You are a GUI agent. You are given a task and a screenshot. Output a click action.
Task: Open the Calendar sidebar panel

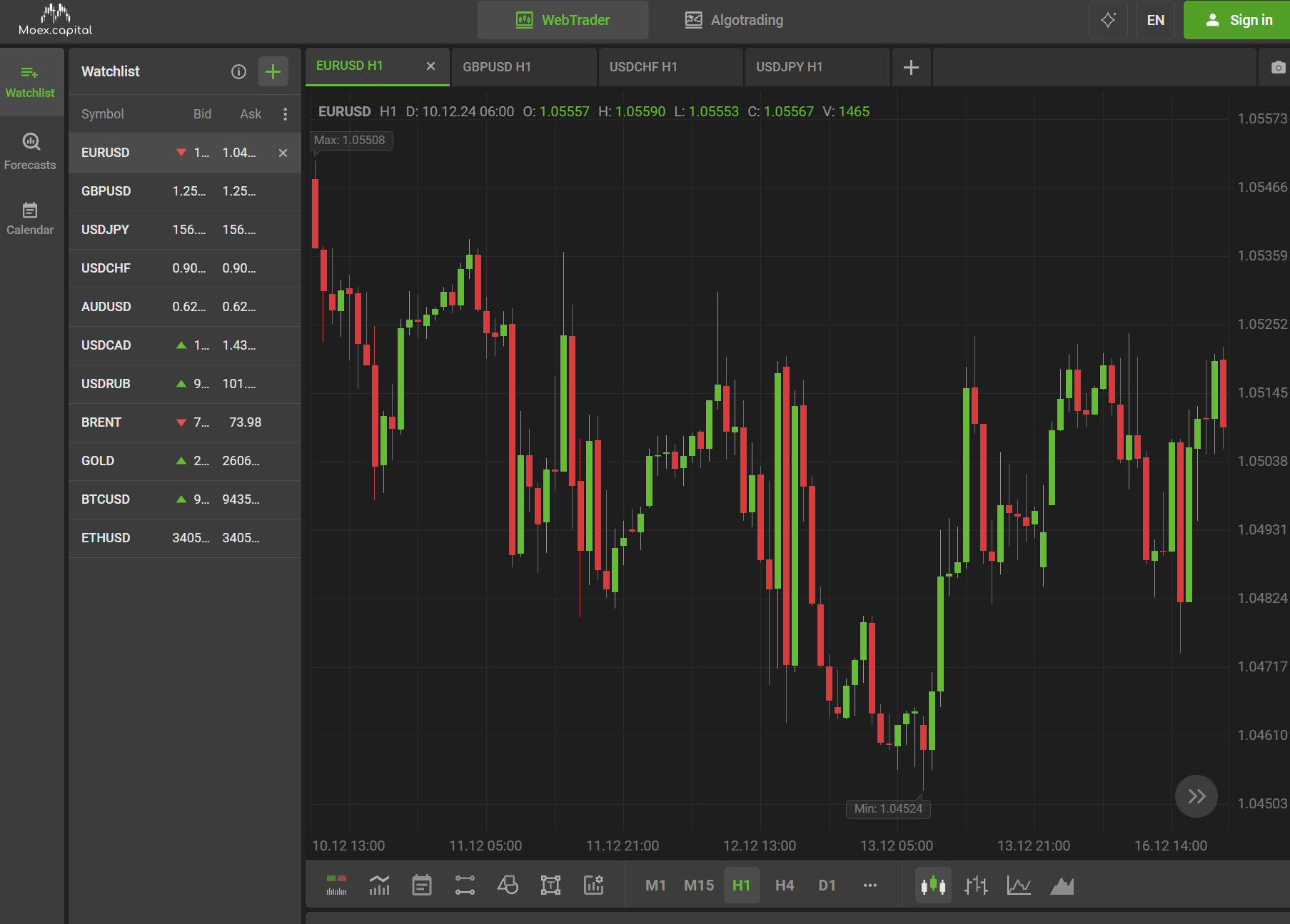30,218
